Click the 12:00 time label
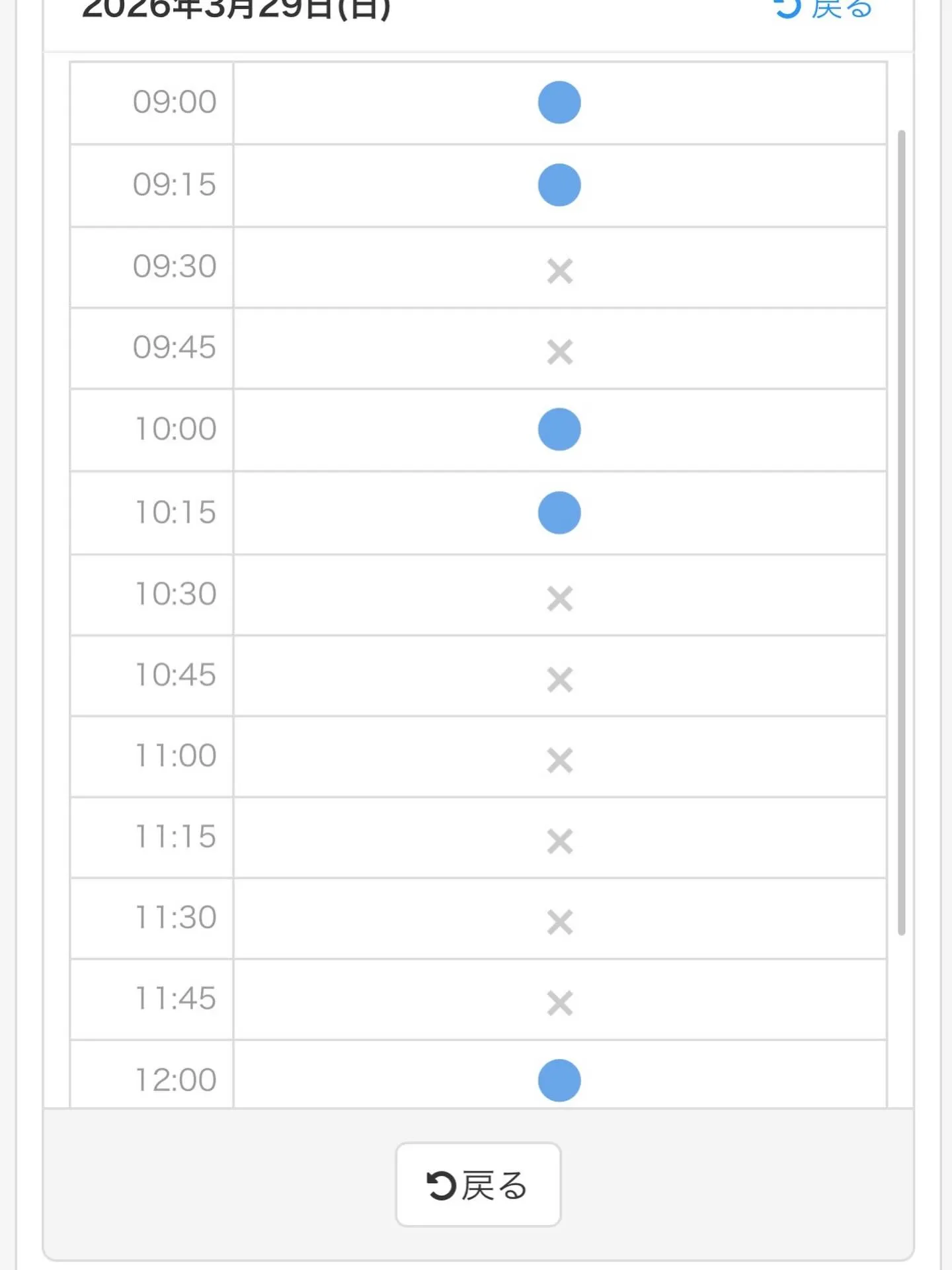Image resolution: width=952 pixels, height=1270 pixels. [176, 1080]
